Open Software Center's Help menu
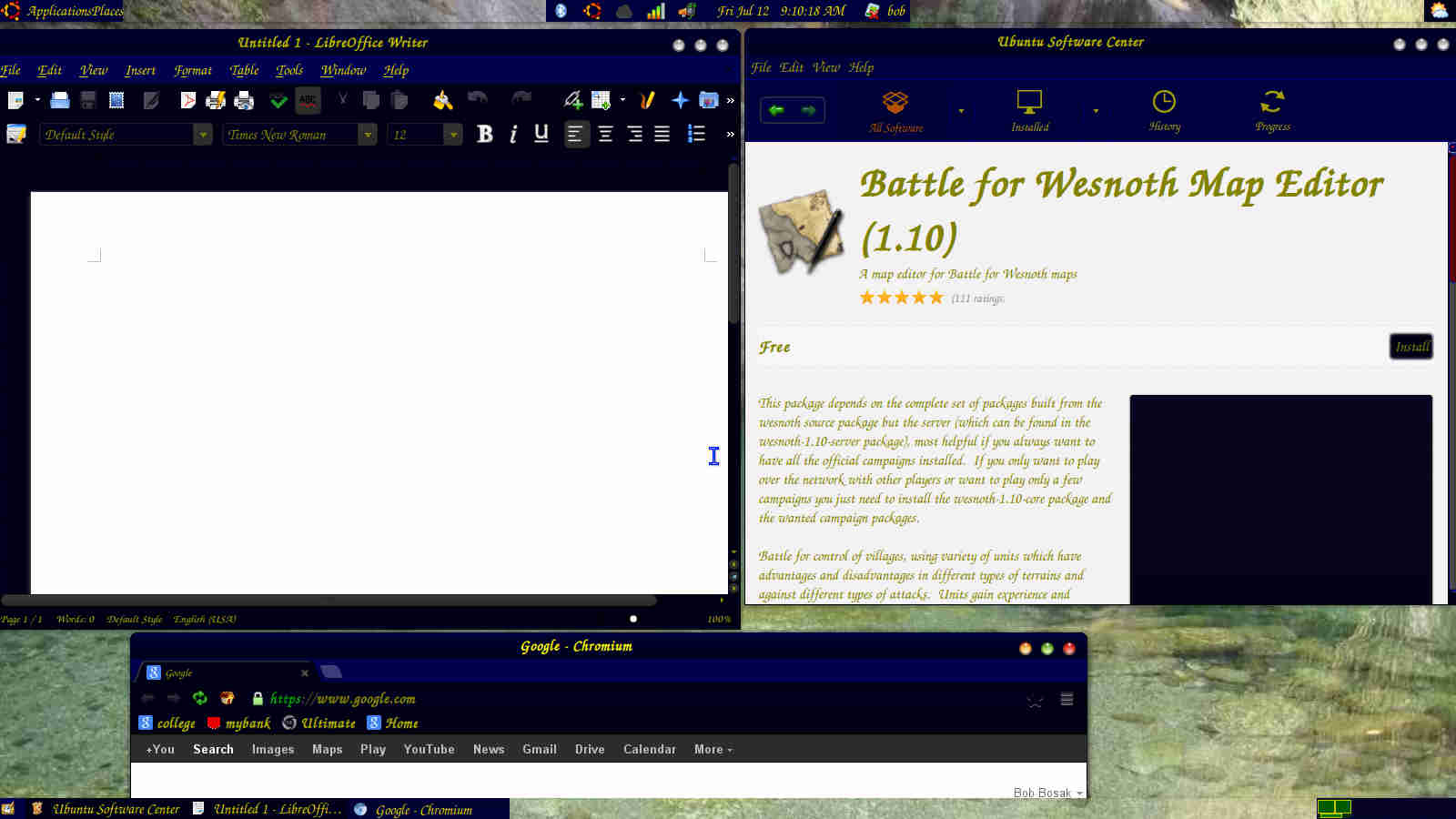This screenshot has height=819, width=1456. click(861, 67)
